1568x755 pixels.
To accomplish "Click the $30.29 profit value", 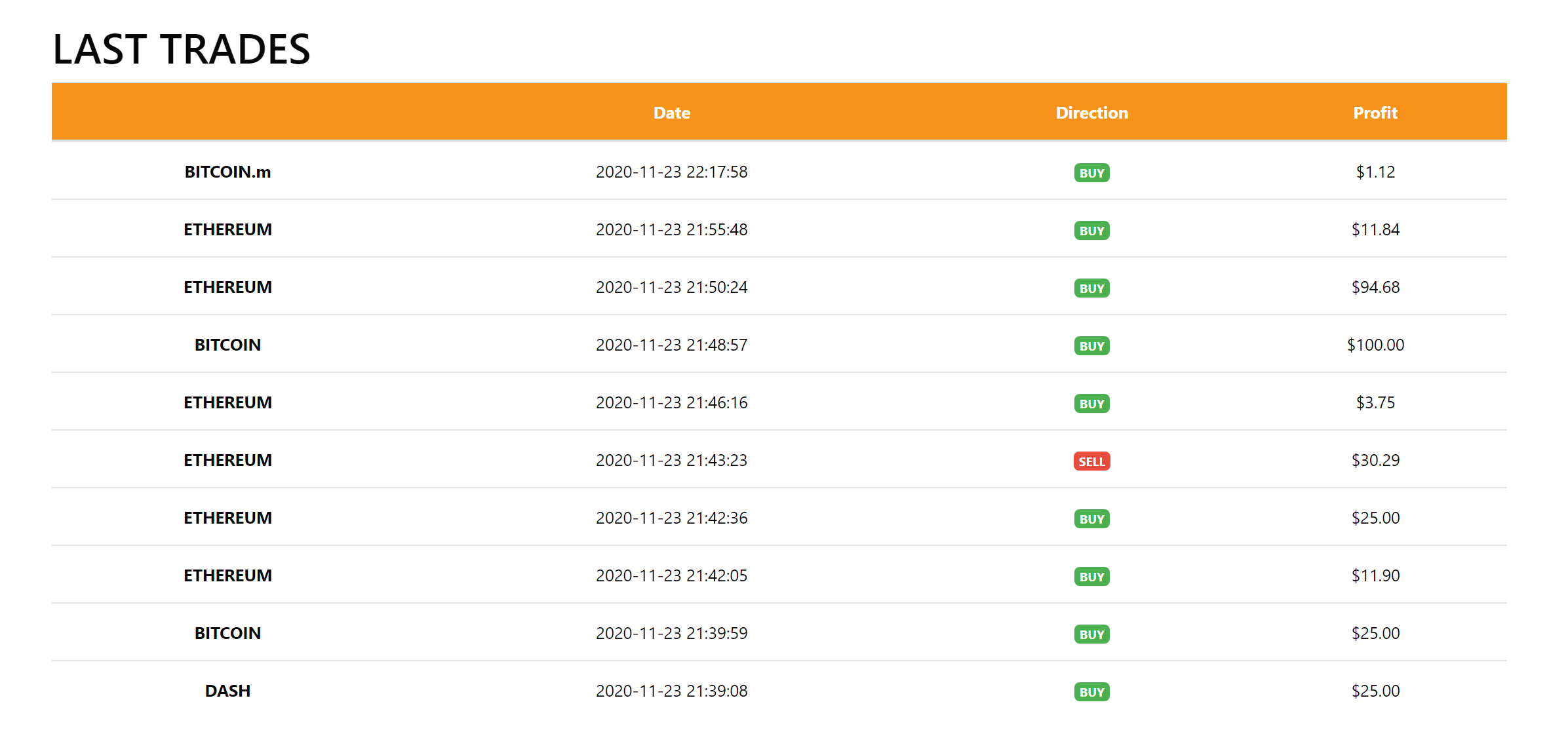I will pyautogui.click(x=1375, y=460).
